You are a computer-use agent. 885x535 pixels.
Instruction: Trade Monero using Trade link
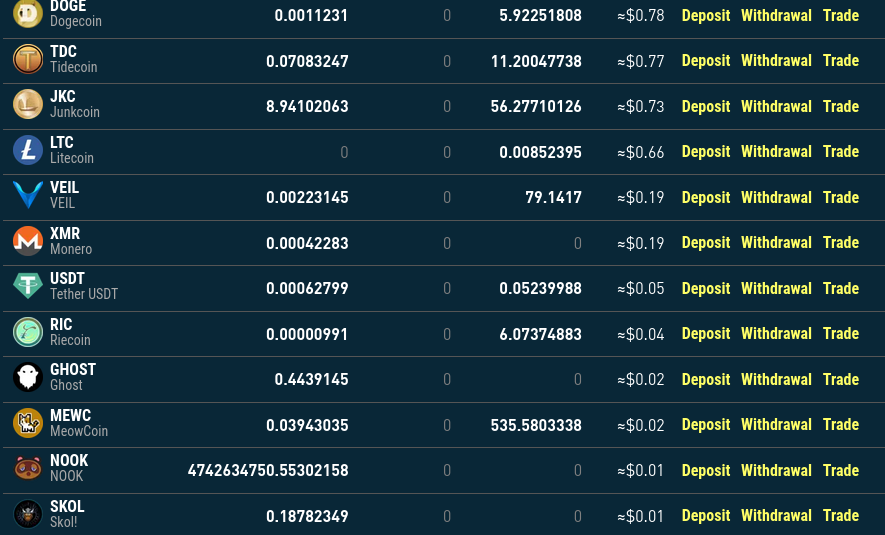click(x=840, y=243)
